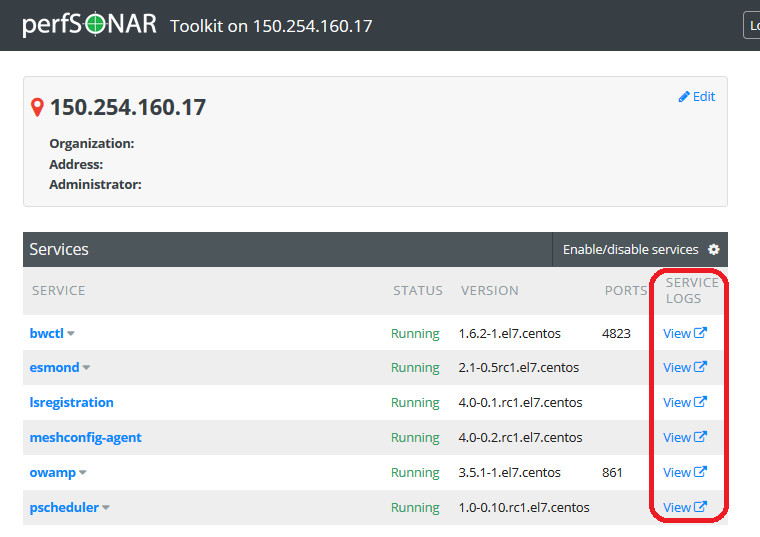Click the cut-off button in header corner
Image resolution: width=760 pixels, height=537 pixels.
pyautogui.click(x=752, y=25)
